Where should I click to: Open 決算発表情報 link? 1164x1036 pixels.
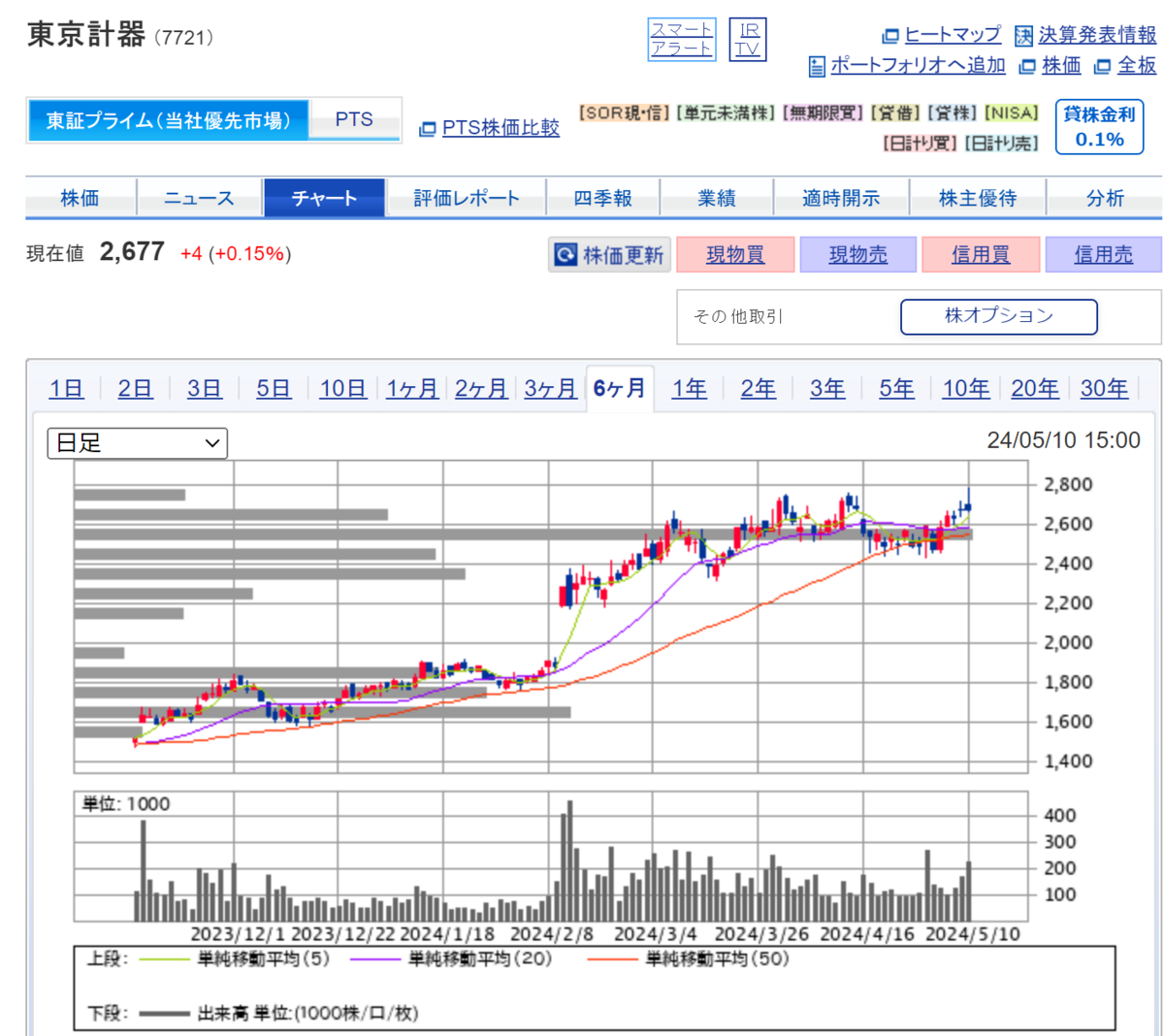click(x=1097, y=35)
